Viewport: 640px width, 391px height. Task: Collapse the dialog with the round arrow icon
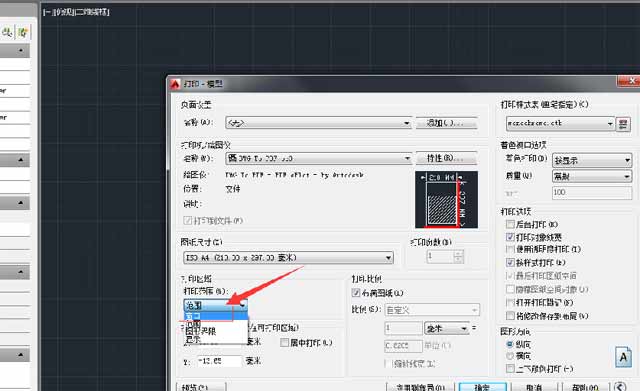click(x=620, y=387)
